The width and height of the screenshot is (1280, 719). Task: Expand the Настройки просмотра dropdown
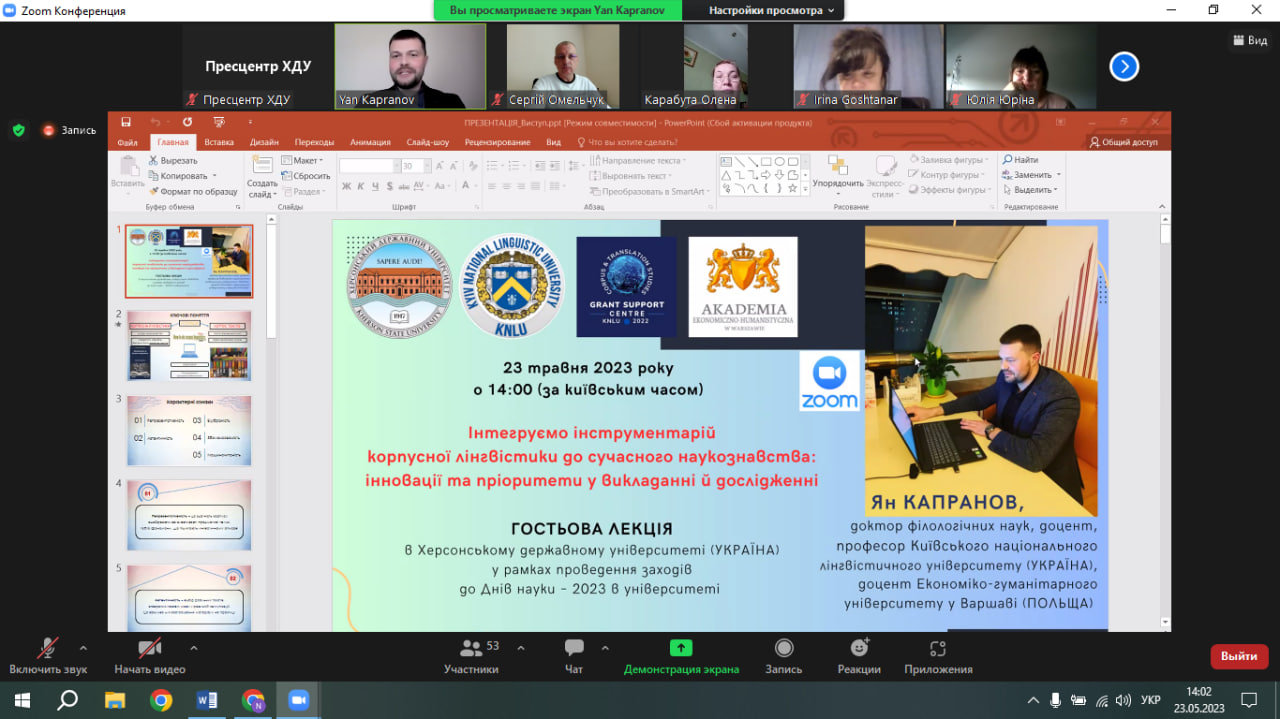(771, 10)
